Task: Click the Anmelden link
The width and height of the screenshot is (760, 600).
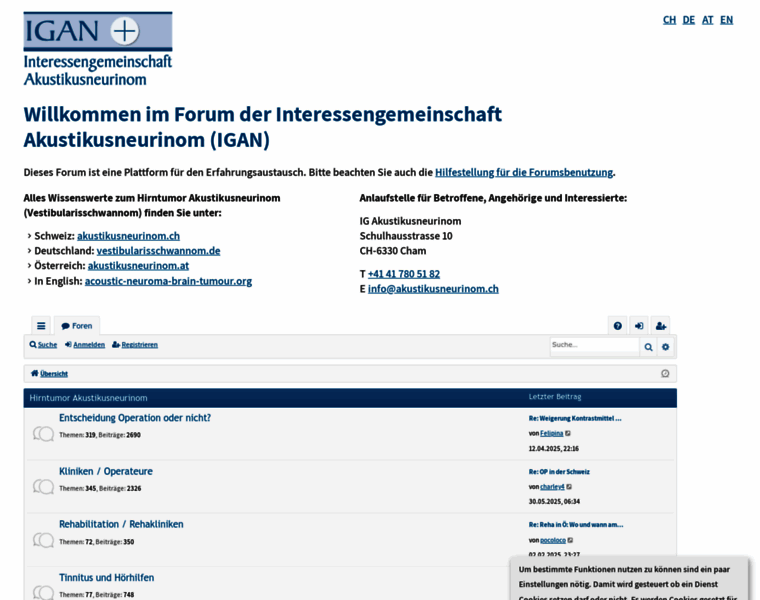Action: point(89,345)
